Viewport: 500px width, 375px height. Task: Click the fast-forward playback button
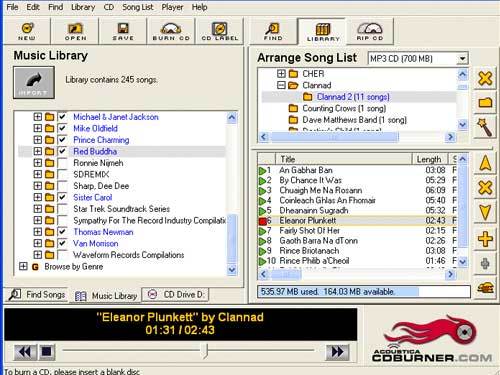337,352
